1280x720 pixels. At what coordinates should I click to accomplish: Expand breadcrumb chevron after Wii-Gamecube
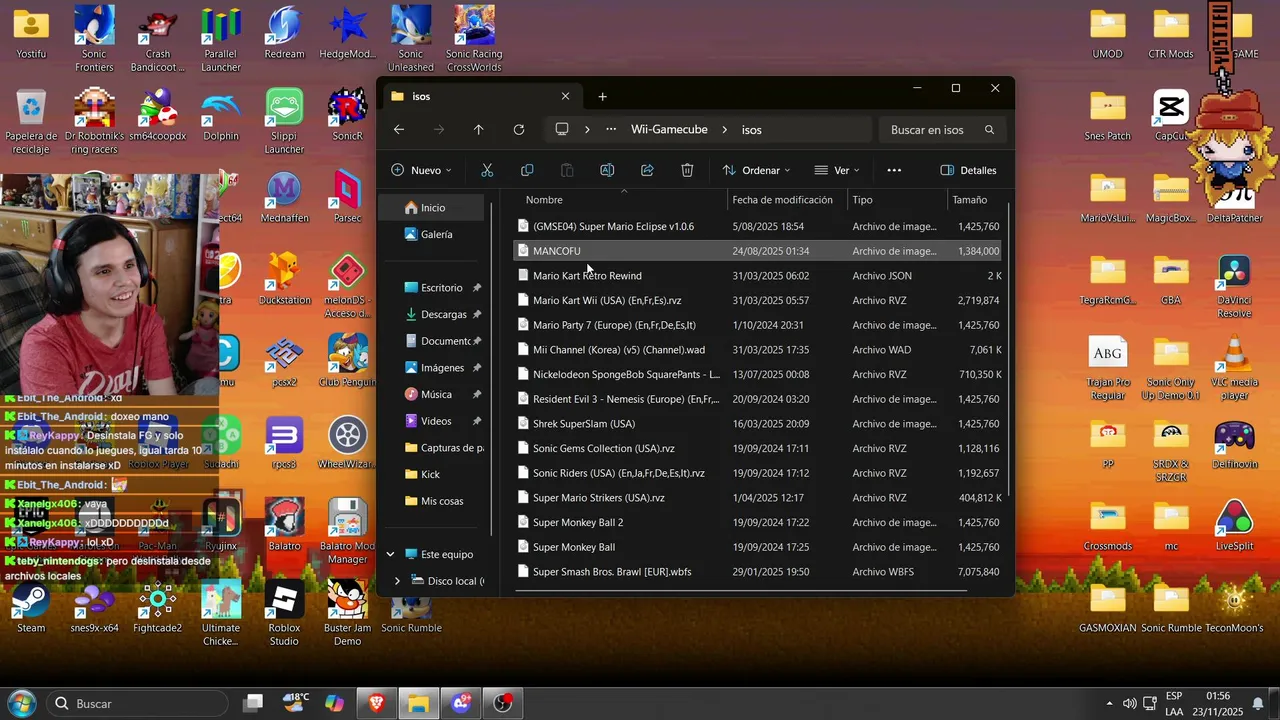pos(724,130)
